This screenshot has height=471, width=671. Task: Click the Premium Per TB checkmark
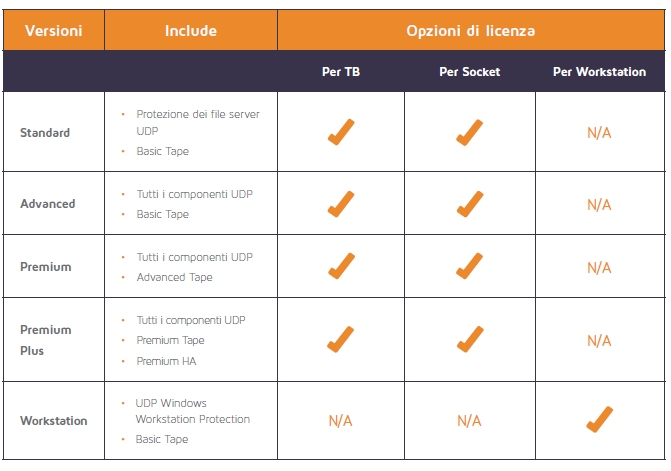[341, 266]
